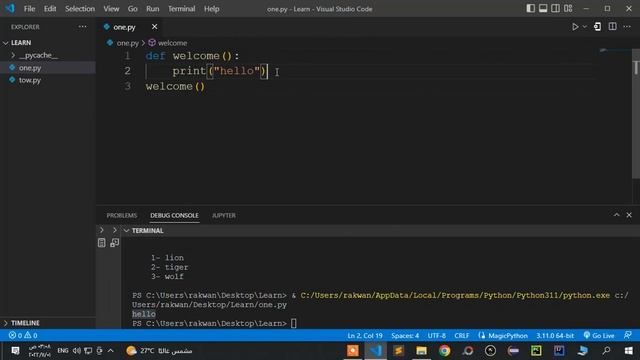Close the one.py editor tab
The height and width of the screenshot is (360, 640).
point(154,27)
